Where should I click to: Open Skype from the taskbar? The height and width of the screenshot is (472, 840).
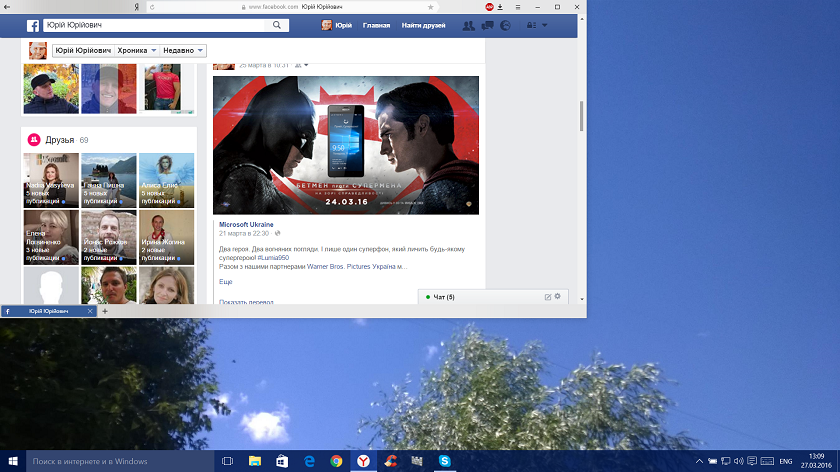[445, 461]
